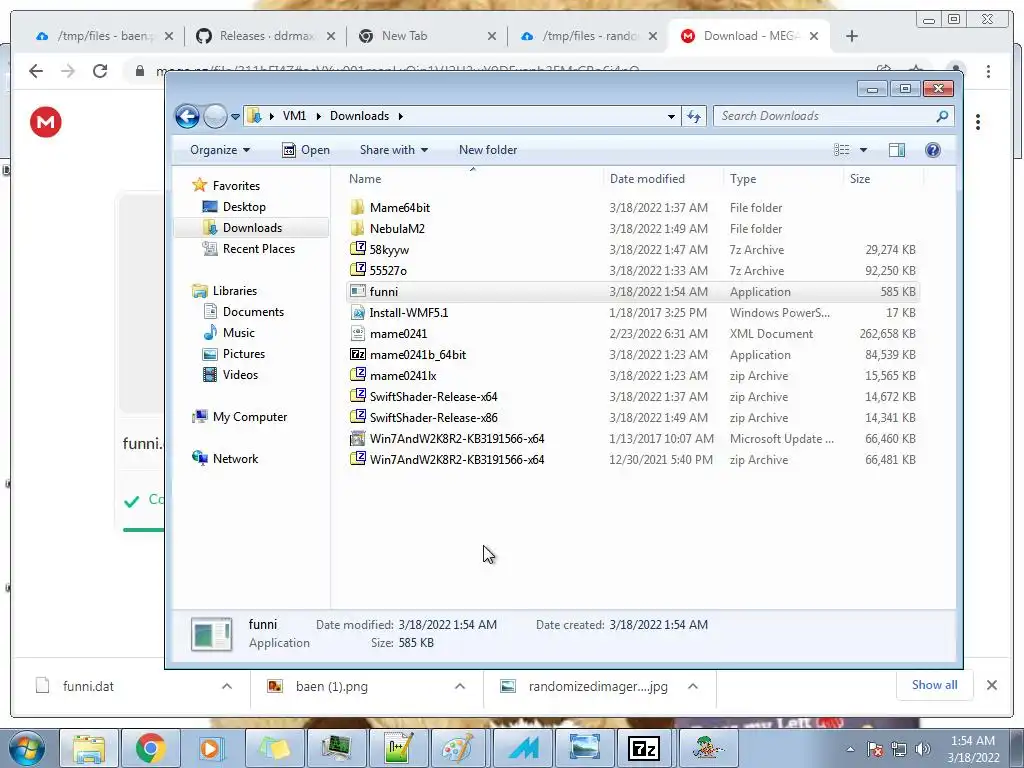Viewport: 1024px width, 768px height.
Task: Select the funni application file
Action: click(632, 291)
